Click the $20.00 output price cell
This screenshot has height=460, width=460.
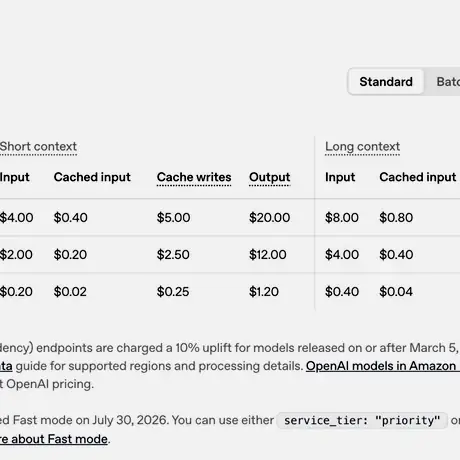click(269, 218)
